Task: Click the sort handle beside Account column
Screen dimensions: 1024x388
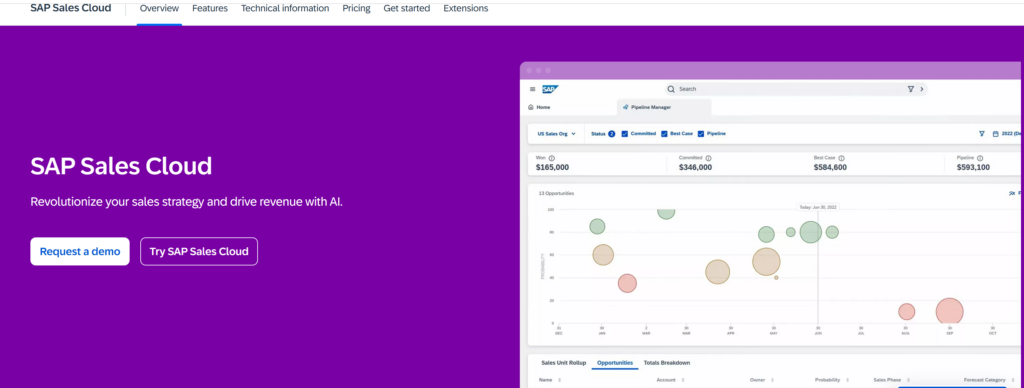Action: point(682,380)
